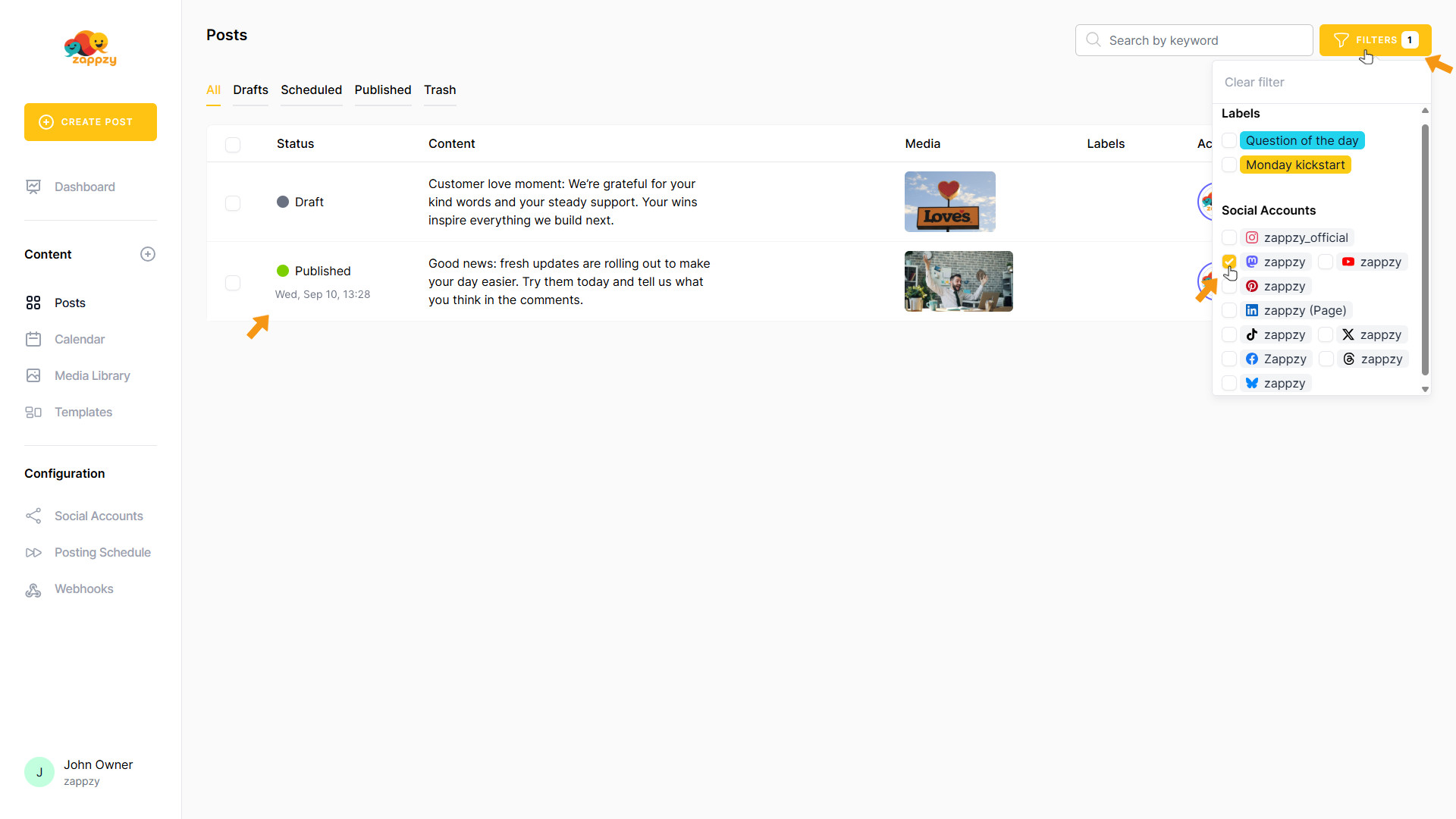Screen dimensions: 1456x819
Task: Open the Webhooks configuration
Action: pos(83,588)
